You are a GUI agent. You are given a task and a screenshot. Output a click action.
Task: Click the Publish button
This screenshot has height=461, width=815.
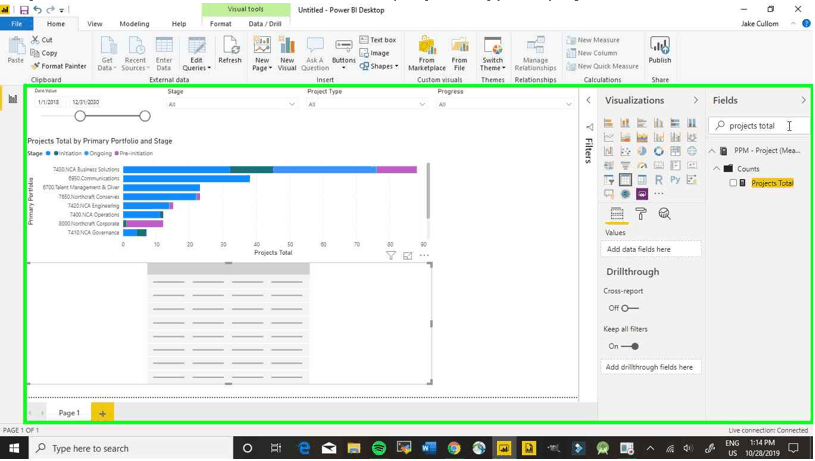point(660,50)
